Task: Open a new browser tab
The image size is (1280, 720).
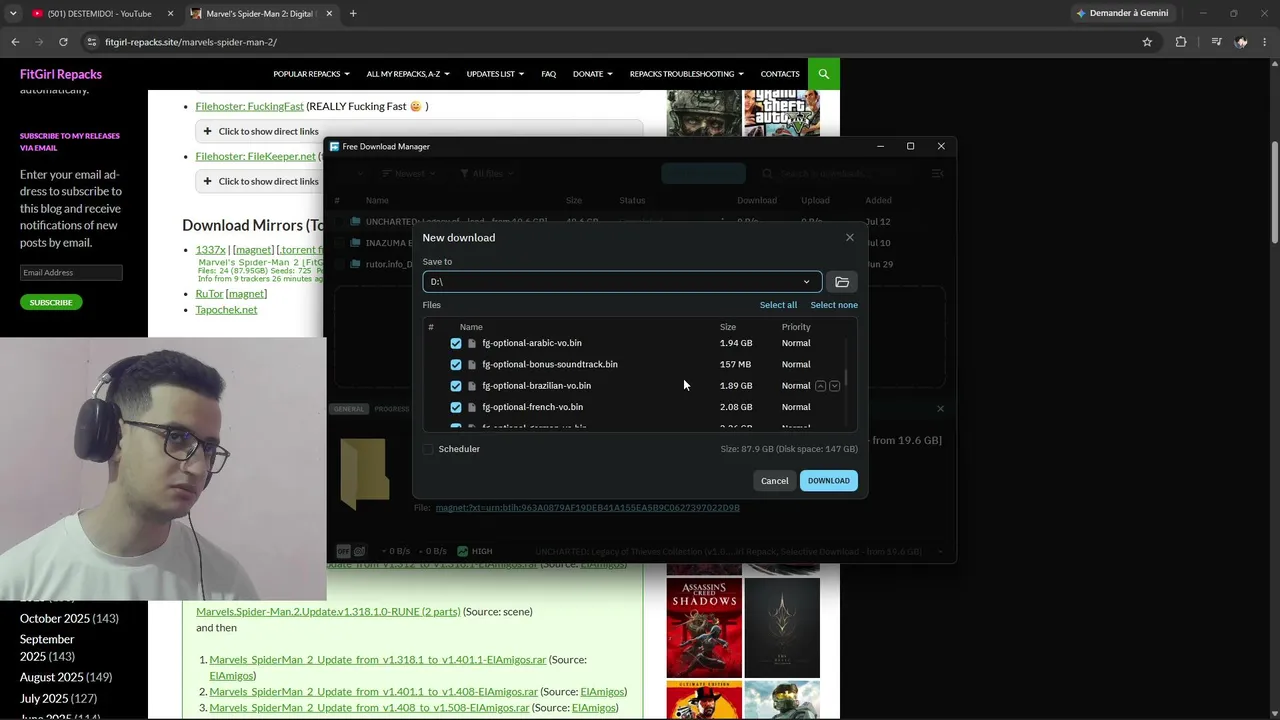Action: (x=353, y=13)
